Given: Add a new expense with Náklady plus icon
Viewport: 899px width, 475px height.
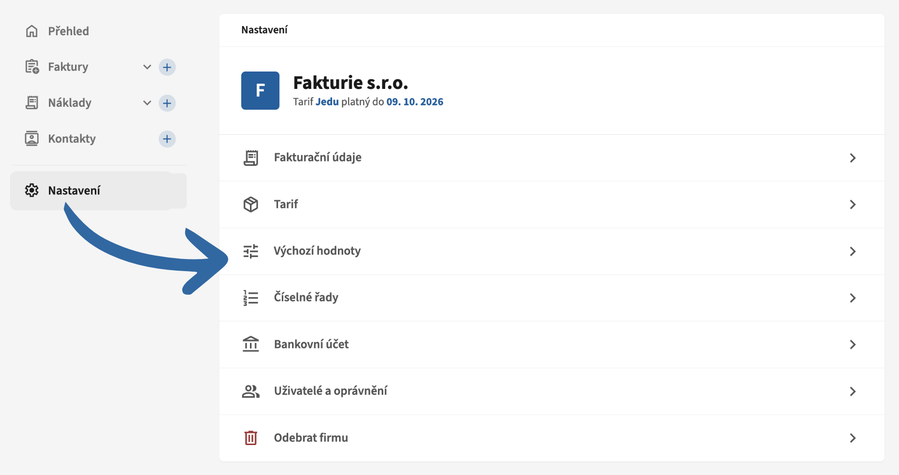Looking at the screenshot, I should 167,103.
